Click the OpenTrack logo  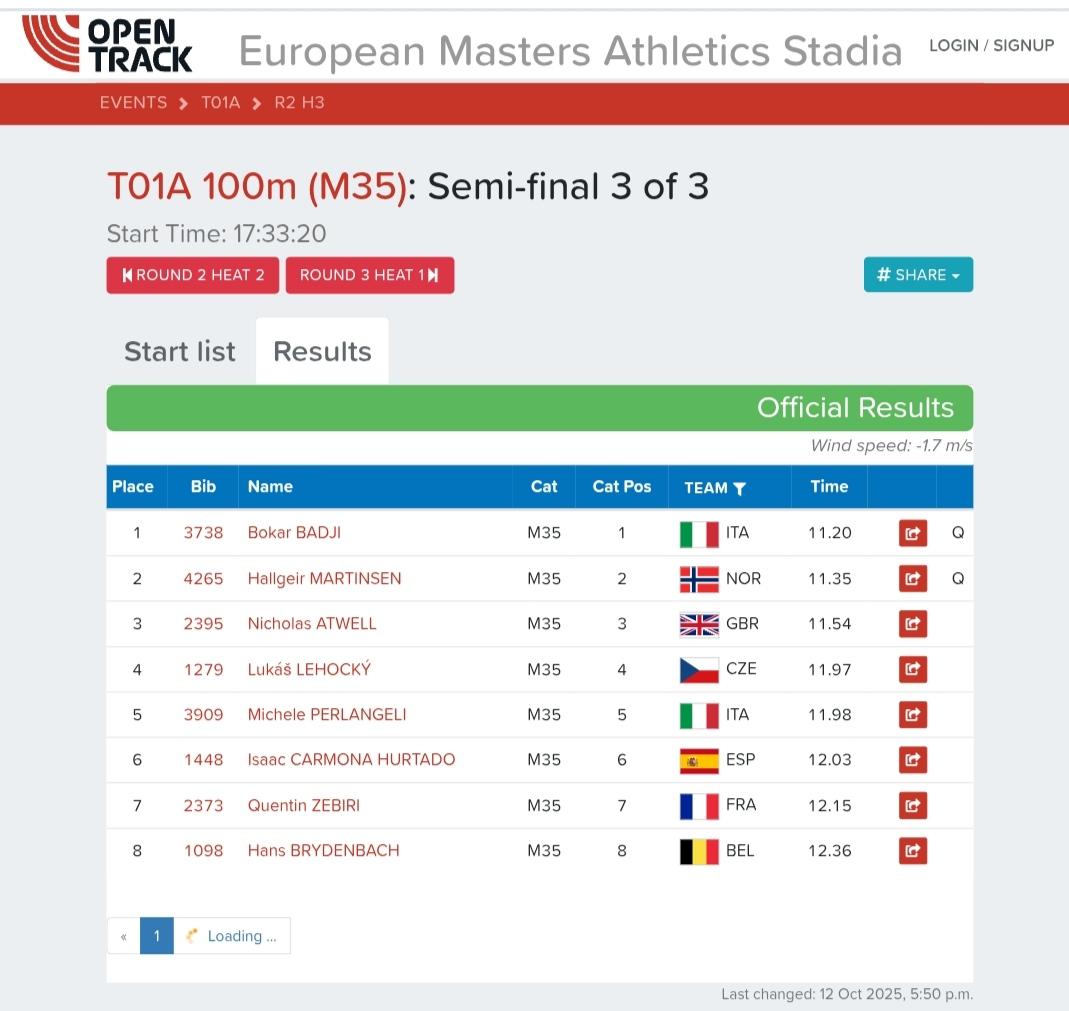(107, 44)
